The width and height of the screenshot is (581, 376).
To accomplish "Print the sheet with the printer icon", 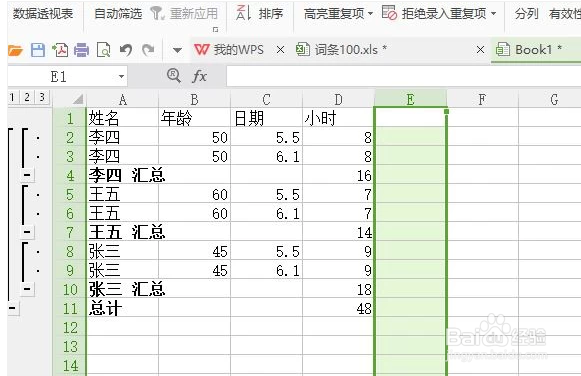I will click(x=82, y=50).
